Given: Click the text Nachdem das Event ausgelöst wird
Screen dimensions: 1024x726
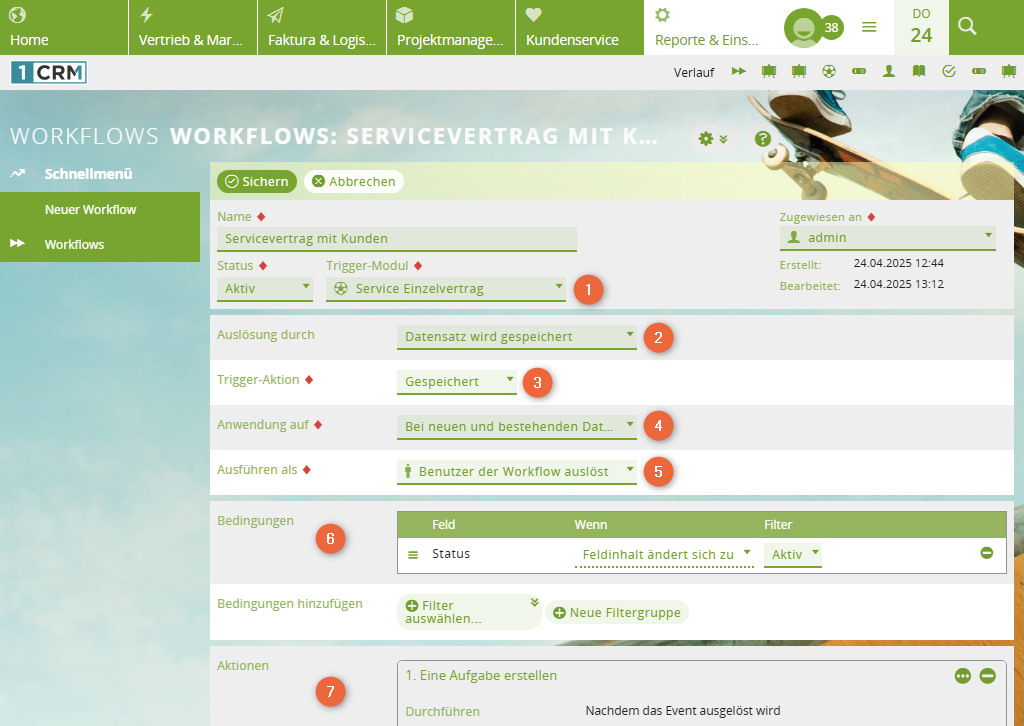Looking at the screenshot, I should tap(682, 710).
